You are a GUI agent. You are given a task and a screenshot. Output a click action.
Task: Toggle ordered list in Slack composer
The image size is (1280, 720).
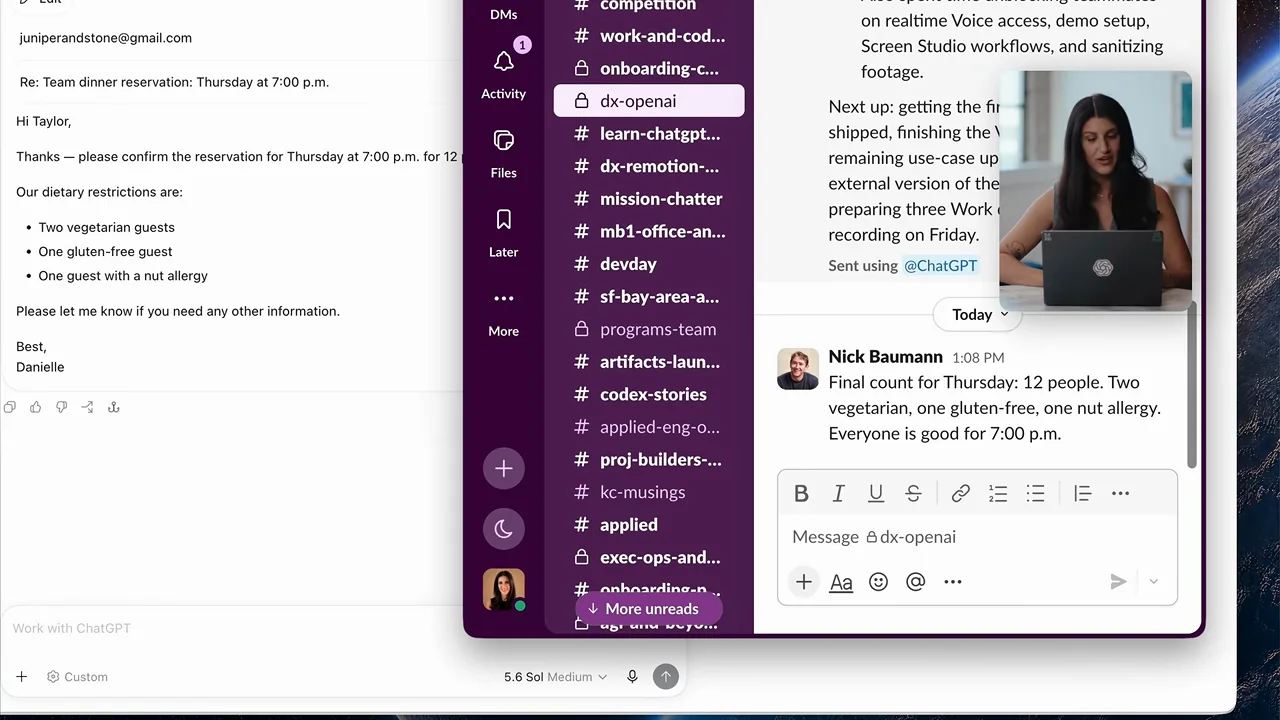point(997,493)
